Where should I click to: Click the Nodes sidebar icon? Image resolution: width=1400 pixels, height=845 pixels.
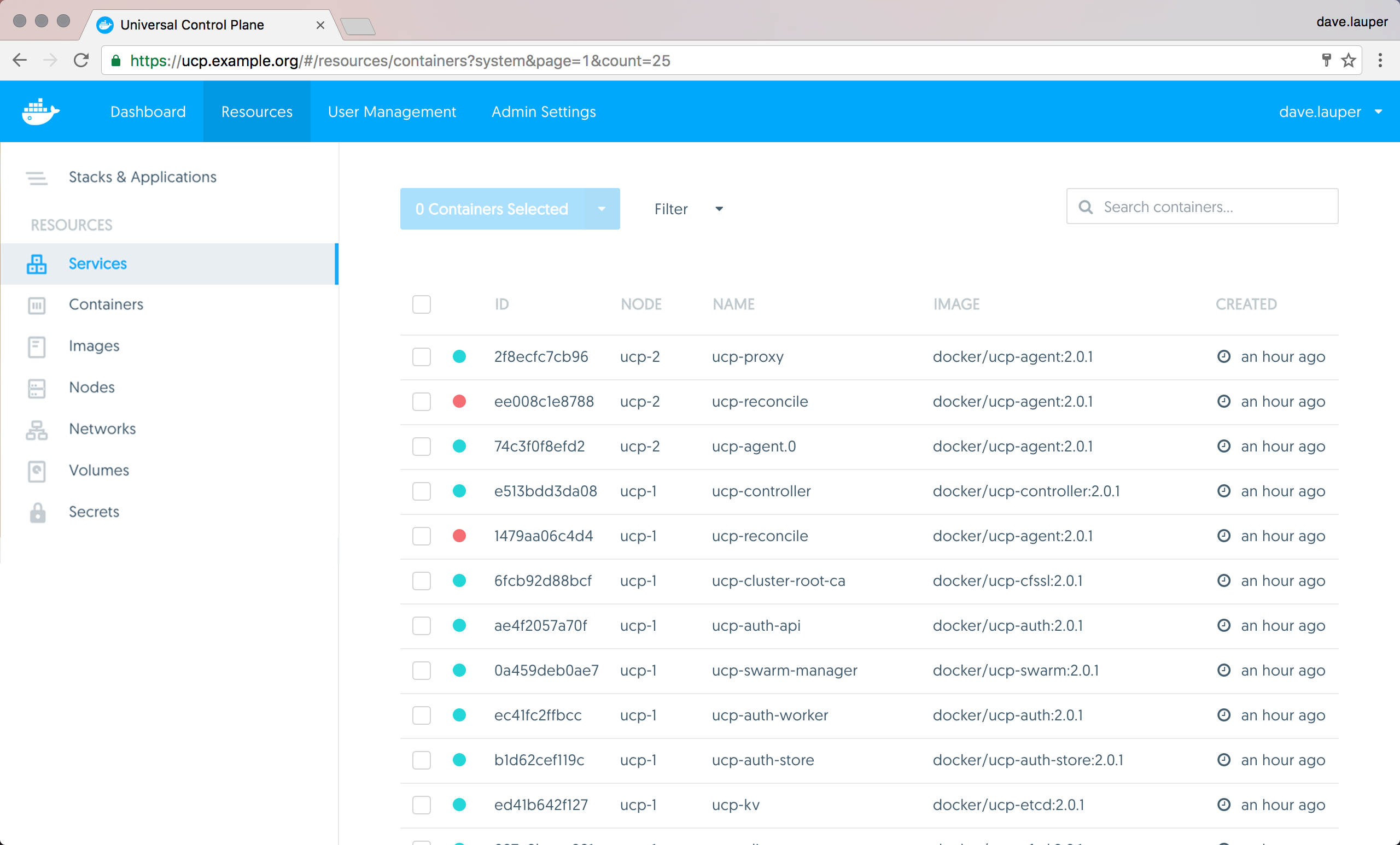pyautogui.click(x=37, y=388)
